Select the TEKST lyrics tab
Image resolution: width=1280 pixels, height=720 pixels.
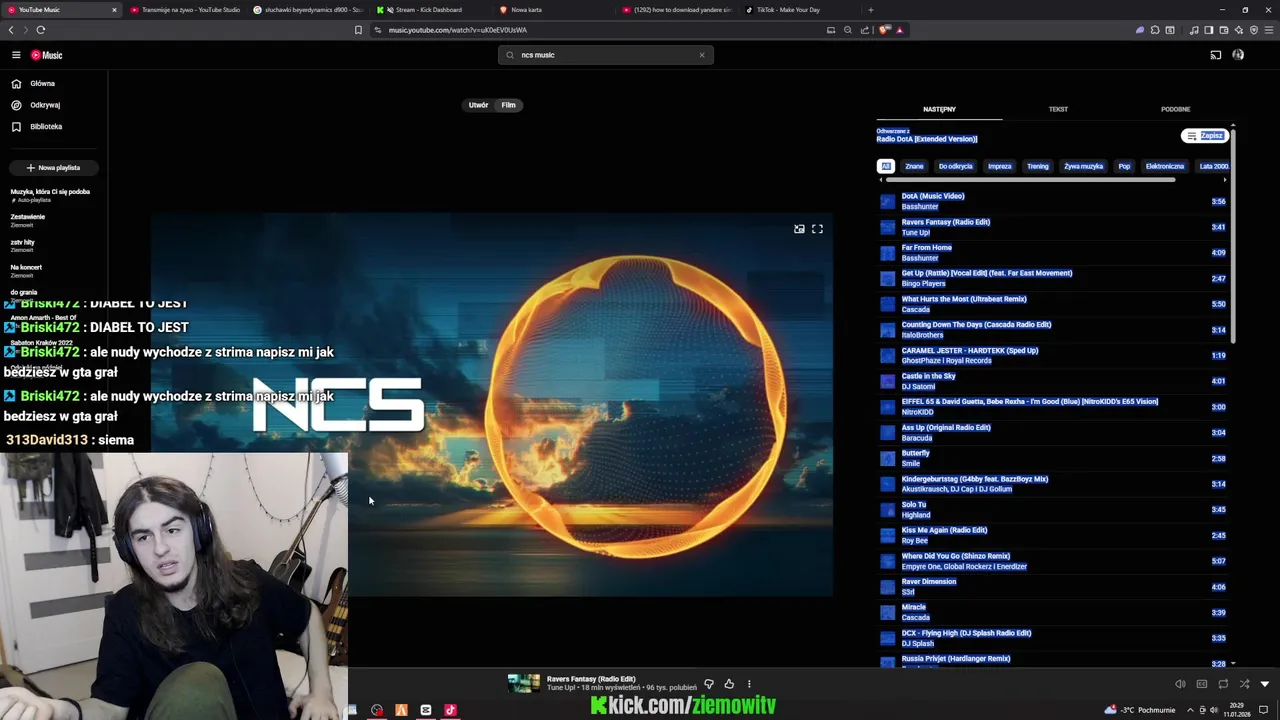1058,109
